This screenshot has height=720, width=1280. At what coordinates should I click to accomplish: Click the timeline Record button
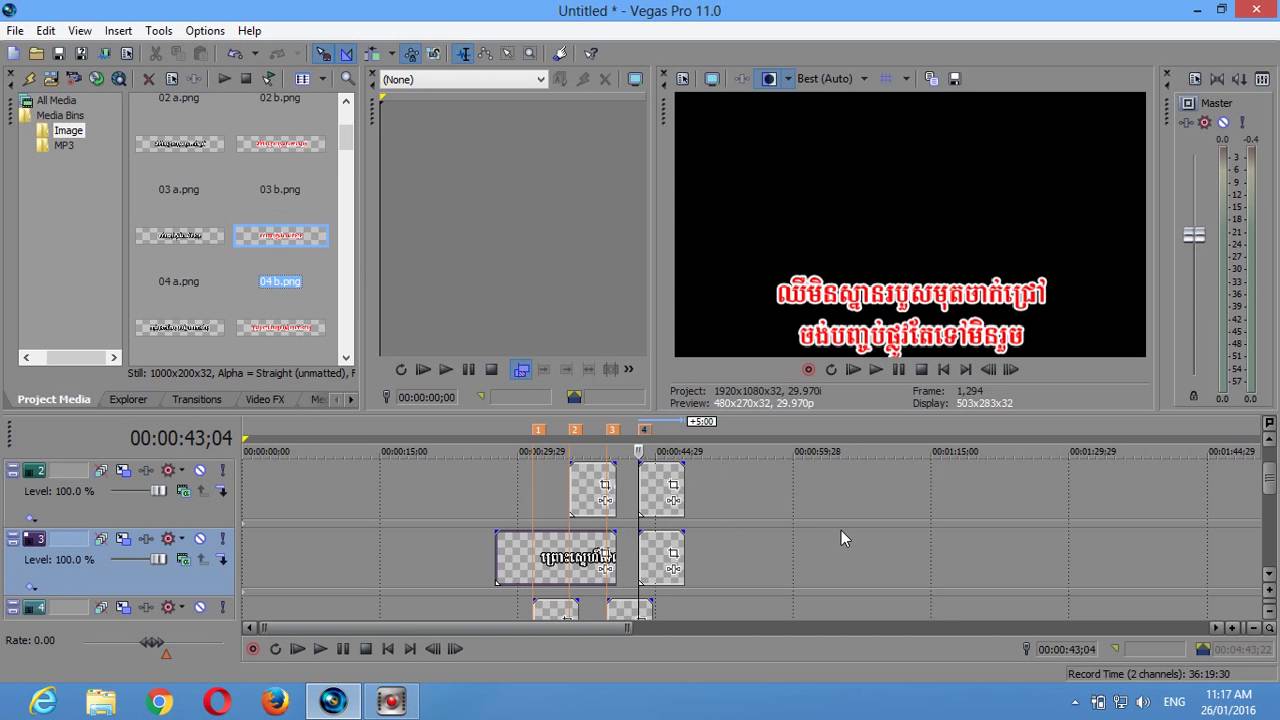[253, 649]
